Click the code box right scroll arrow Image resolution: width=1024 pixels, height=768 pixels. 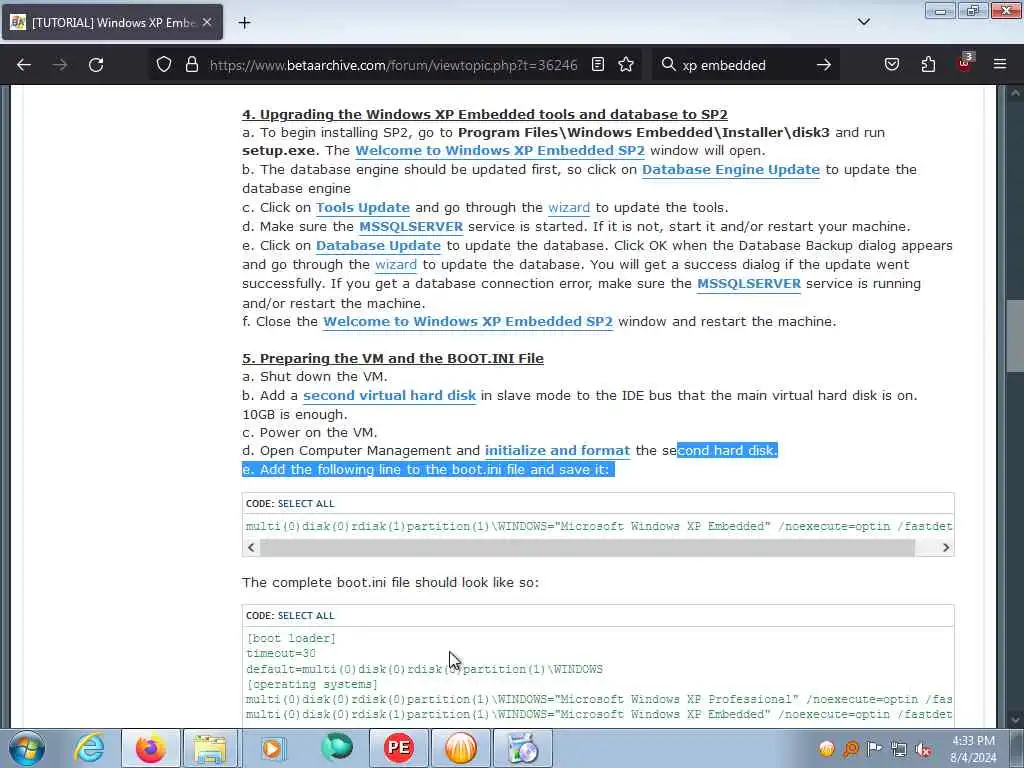click(x=946, y=548)
